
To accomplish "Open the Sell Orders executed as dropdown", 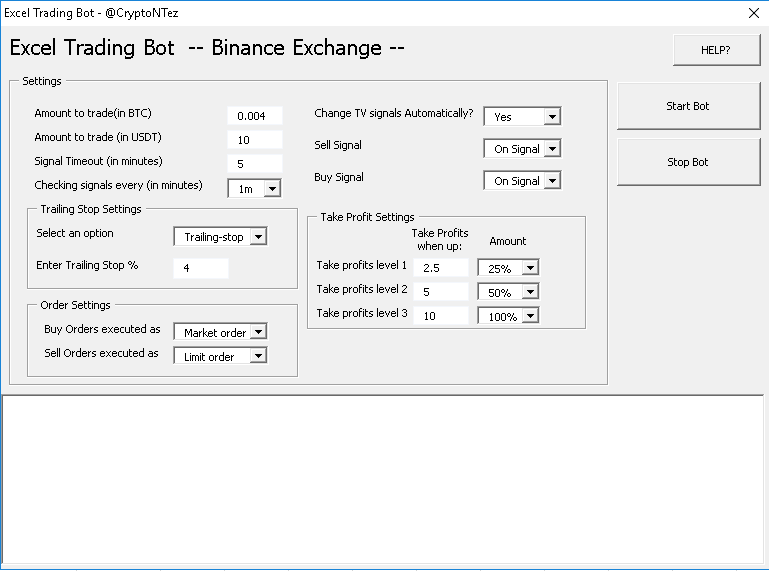I will tap(258, 356).
